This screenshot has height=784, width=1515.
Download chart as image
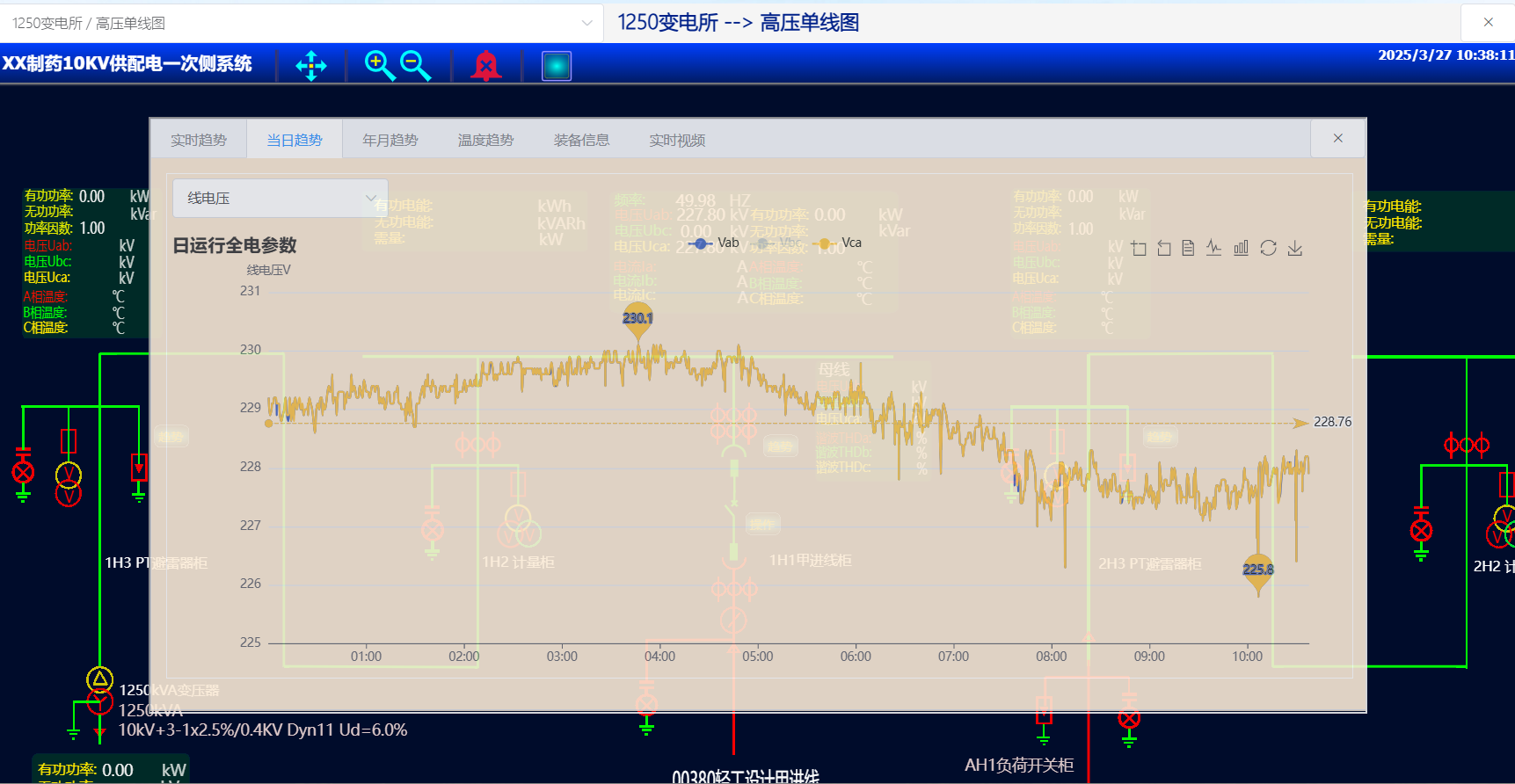[1294, 249]
